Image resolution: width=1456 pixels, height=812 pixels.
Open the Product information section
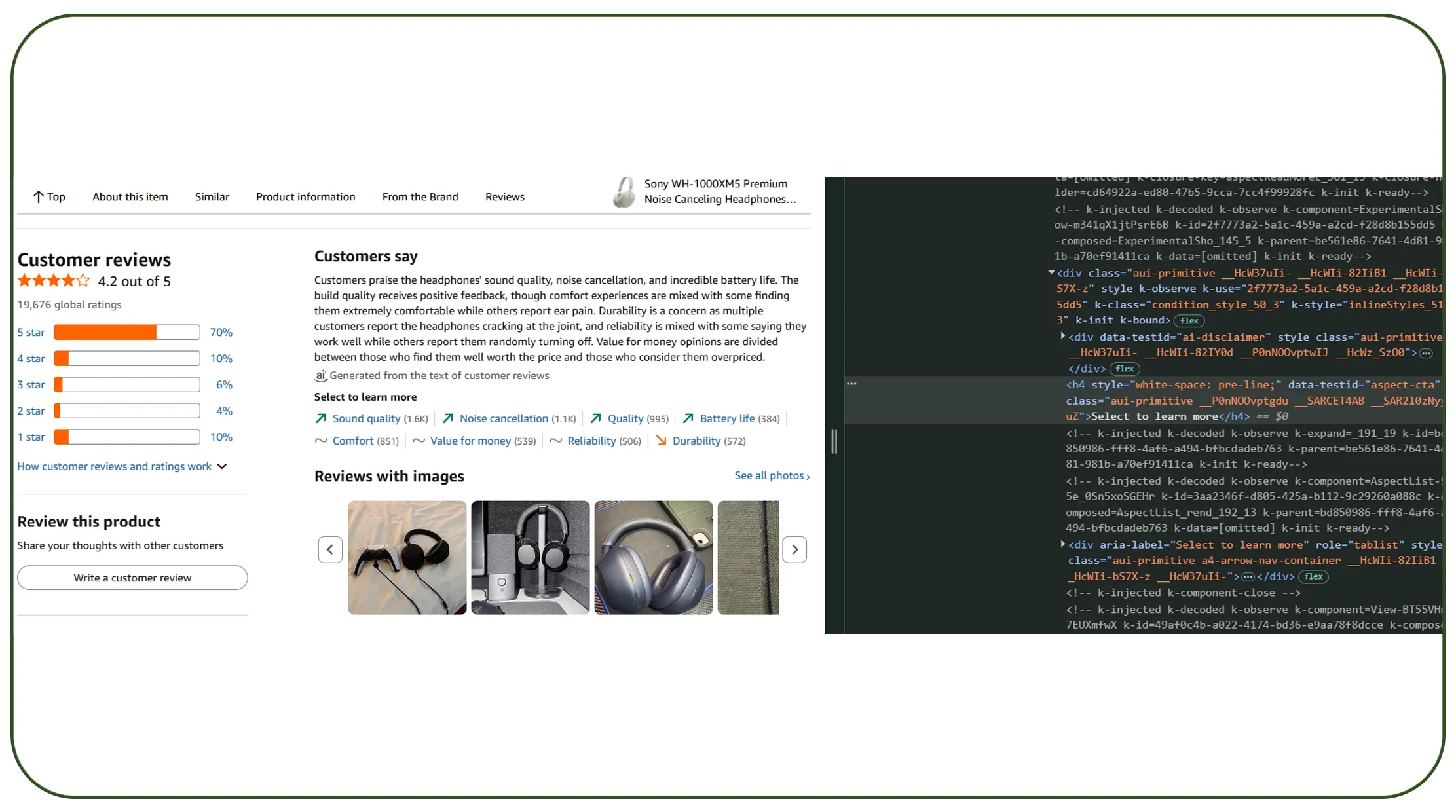click(306, 196)
